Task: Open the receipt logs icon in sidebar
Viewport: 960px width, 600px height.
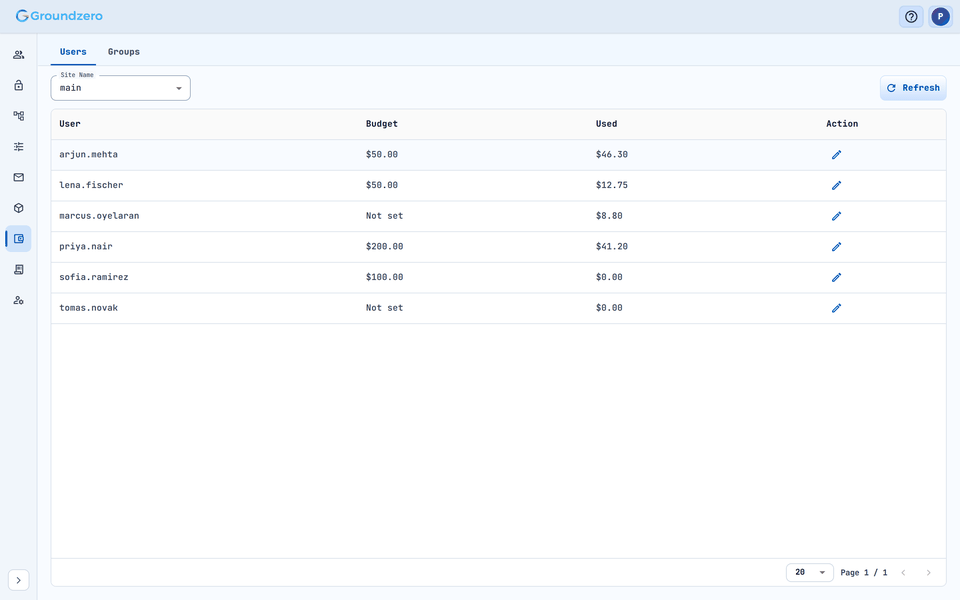Action: coord(18,269)
